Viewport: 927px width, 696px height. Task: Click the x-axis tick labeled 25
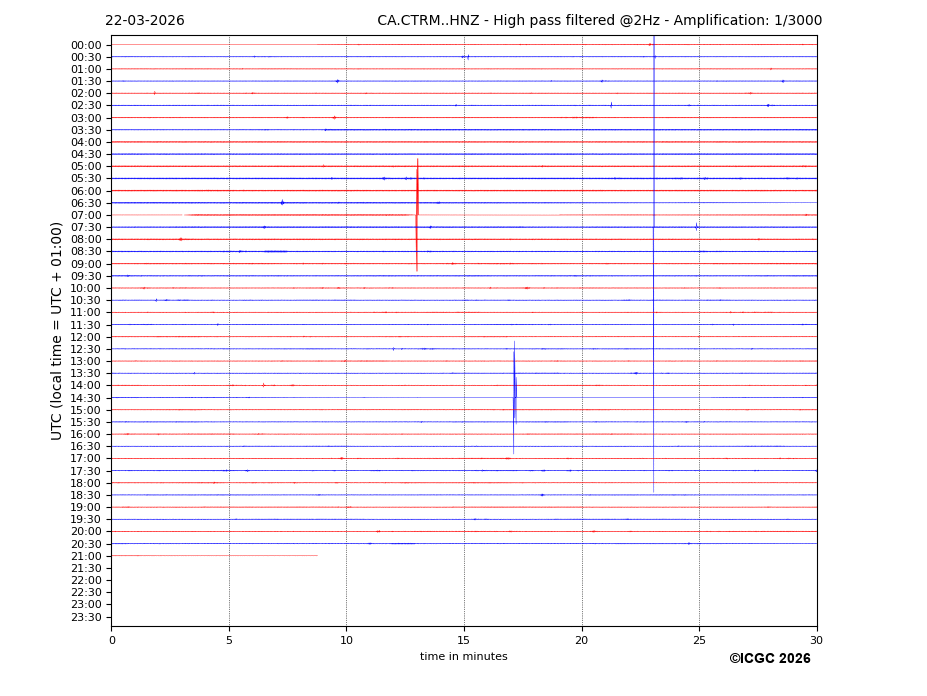click(x=699, y=640)
